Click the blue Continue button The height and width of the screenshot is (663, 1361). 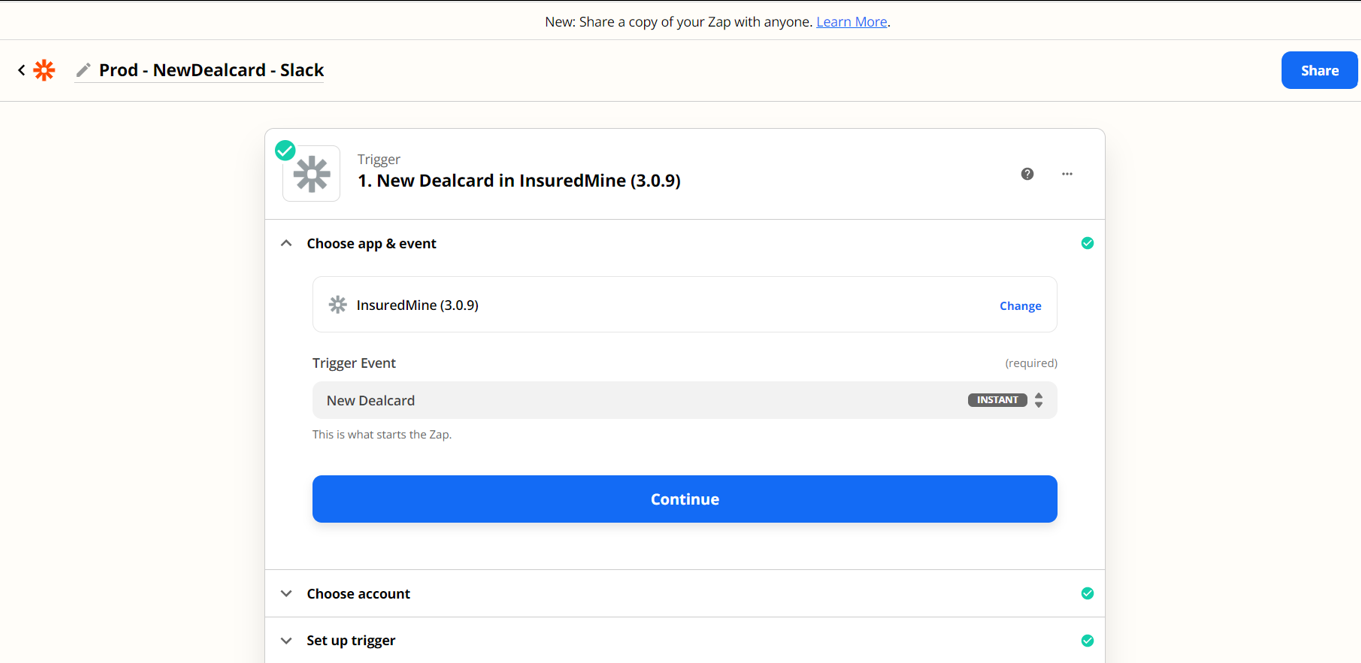click(x=684, y=499)
